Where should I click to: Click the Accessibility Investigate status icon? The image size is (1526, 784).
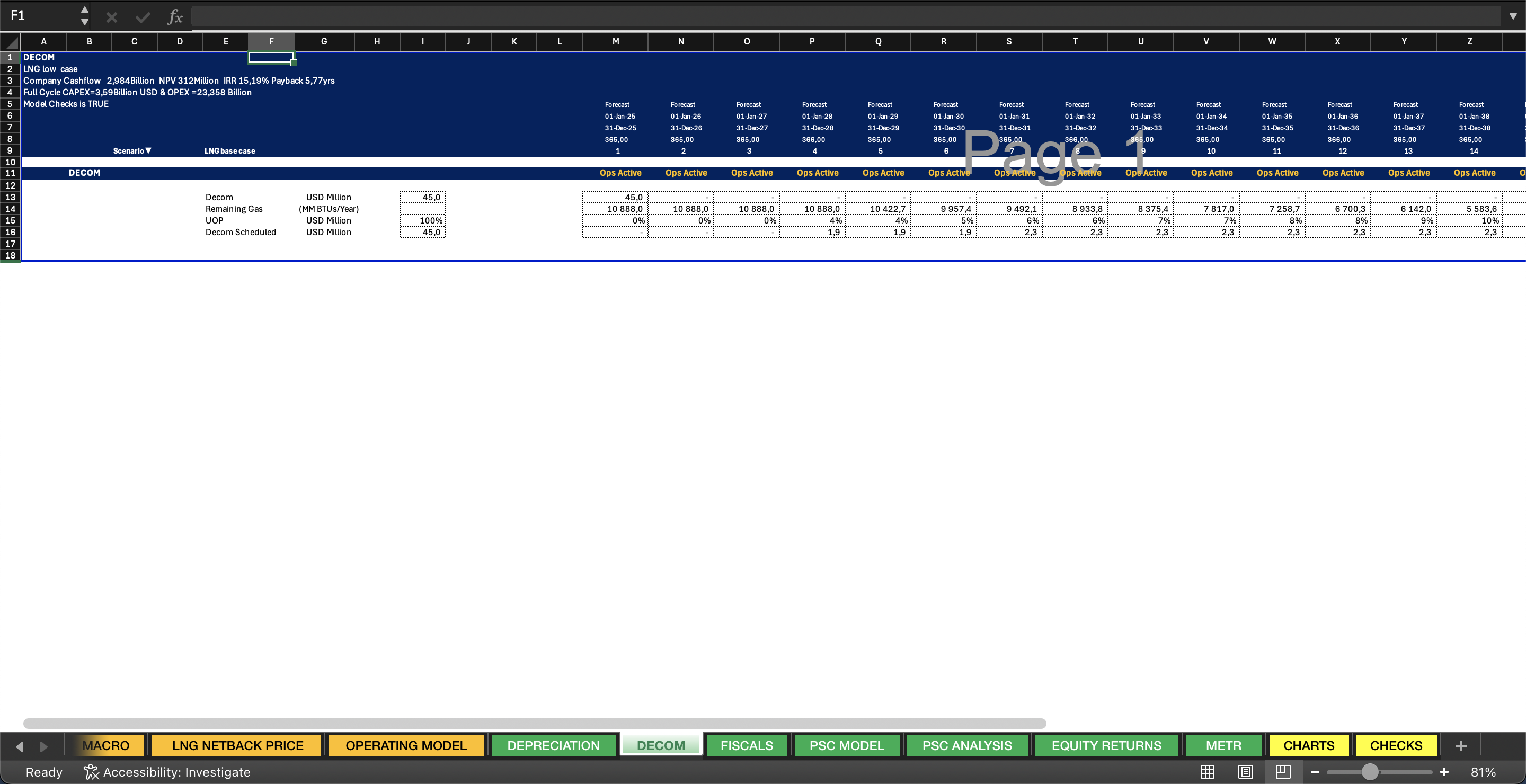(x=91, y=772)
